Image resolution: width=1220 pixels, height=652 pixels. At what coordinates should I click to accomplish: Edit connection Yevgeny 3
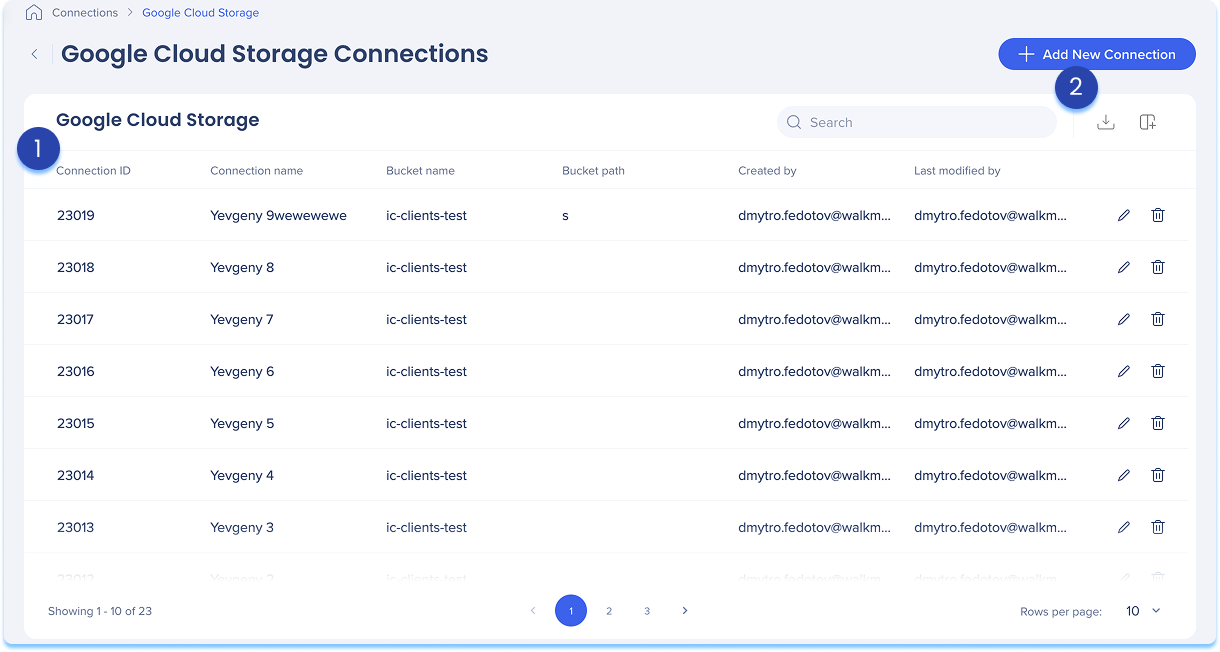click(1124, 527)
